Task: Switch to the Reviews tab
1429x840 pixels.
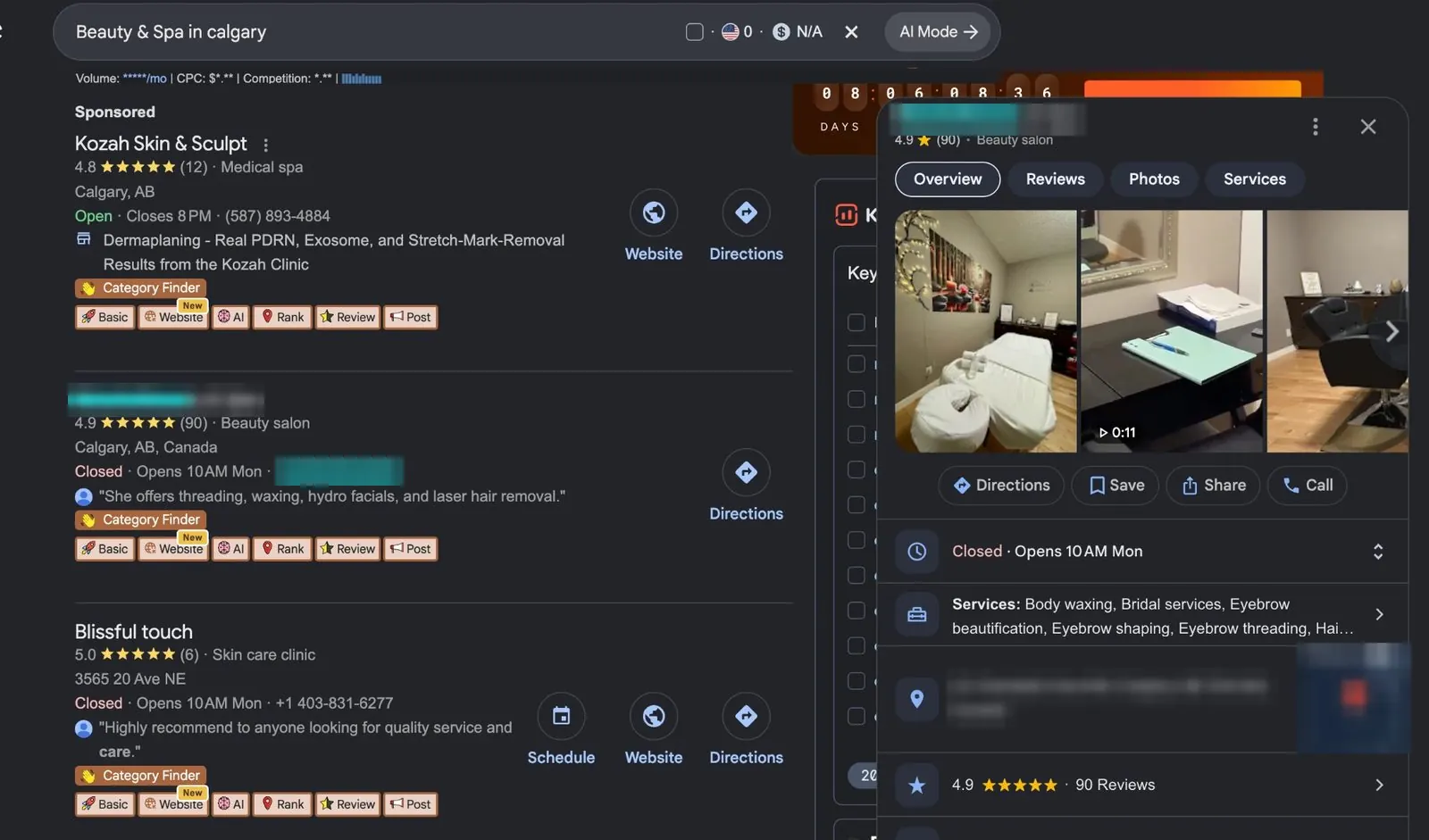Action: point(1056,179)
